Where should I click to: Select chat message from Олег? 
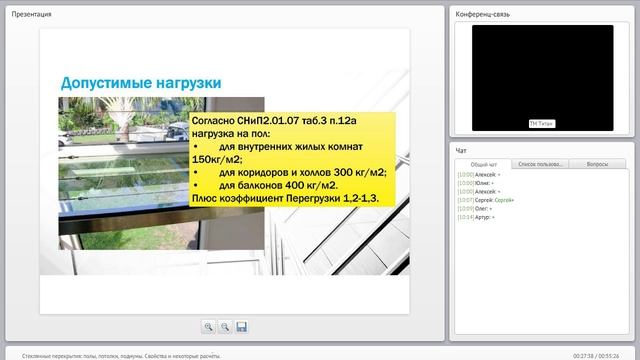(475, 209)
